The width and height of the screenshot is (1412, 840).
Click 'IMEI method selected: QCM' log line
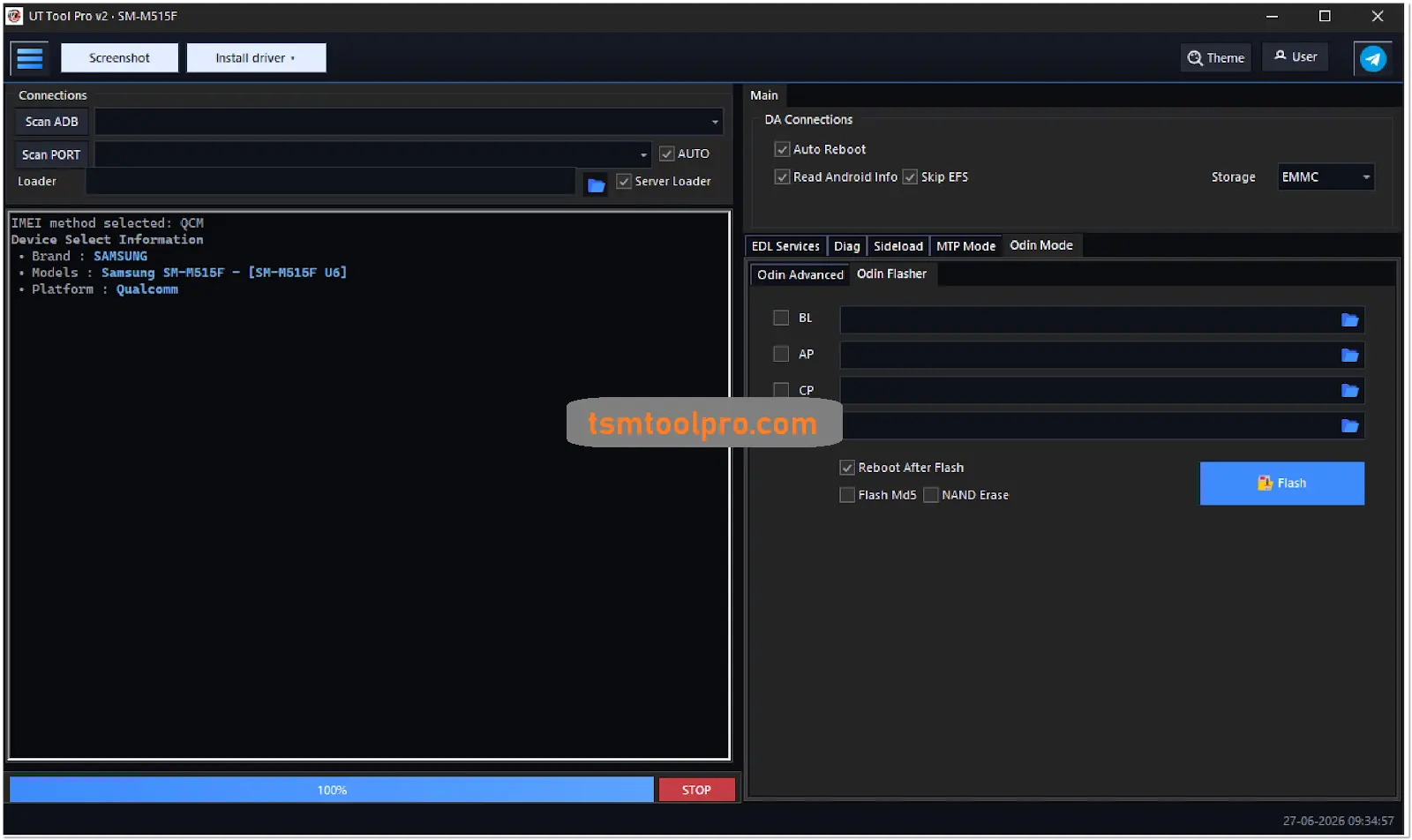tap(108, 223)
